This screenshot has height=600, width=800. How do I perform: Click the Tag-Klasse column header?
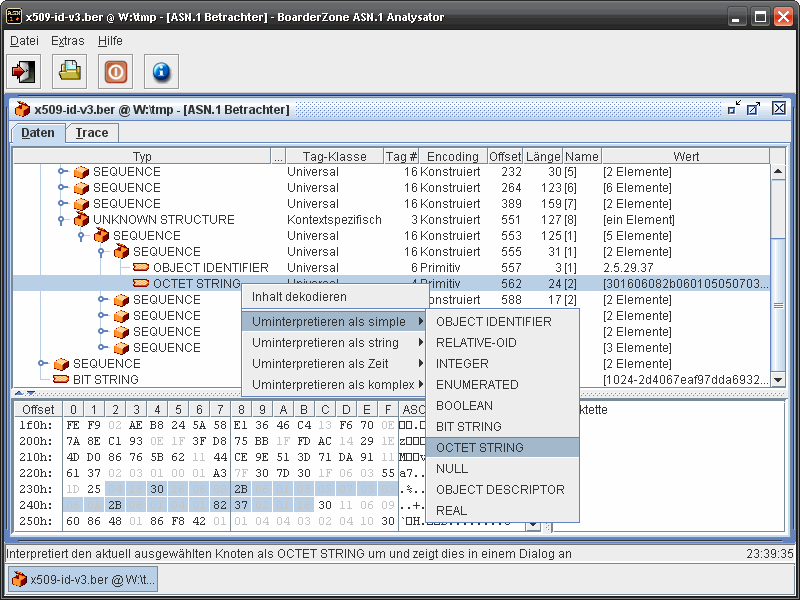335,156
